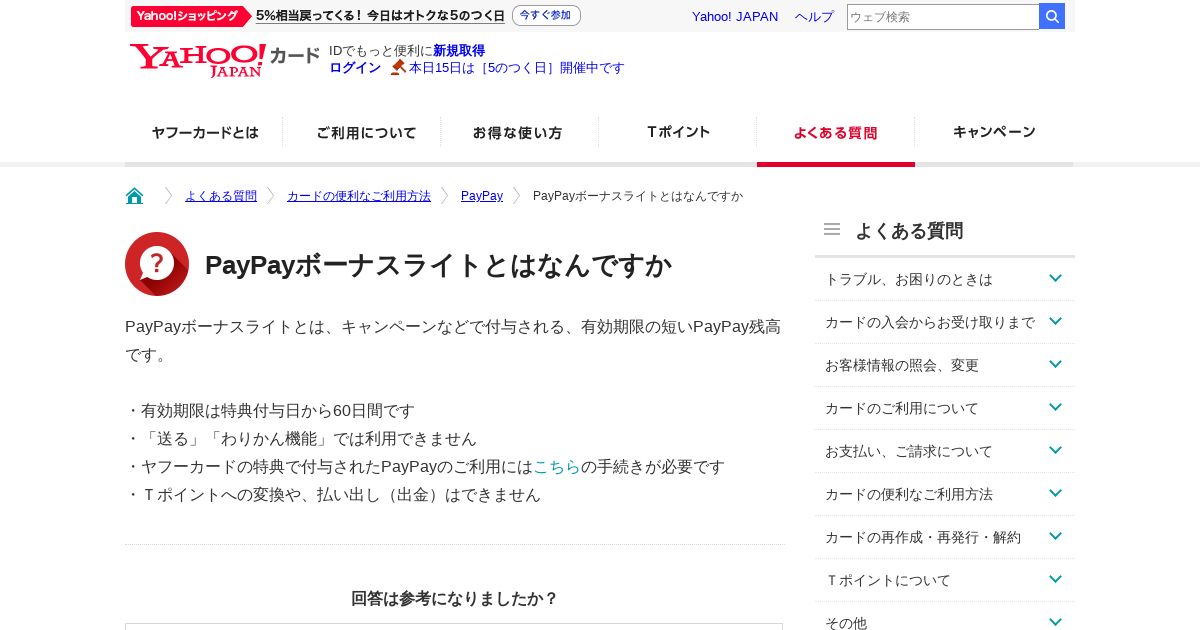Click the PayPayボーナスライトとはなんですか heading
1200x630 pixels.
point(438,265)
